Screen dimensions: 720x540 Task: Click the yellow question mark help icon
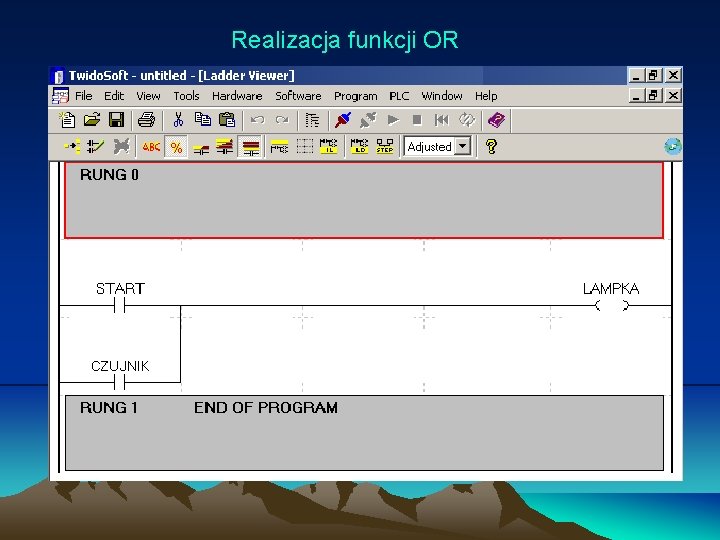pos(491,147)
